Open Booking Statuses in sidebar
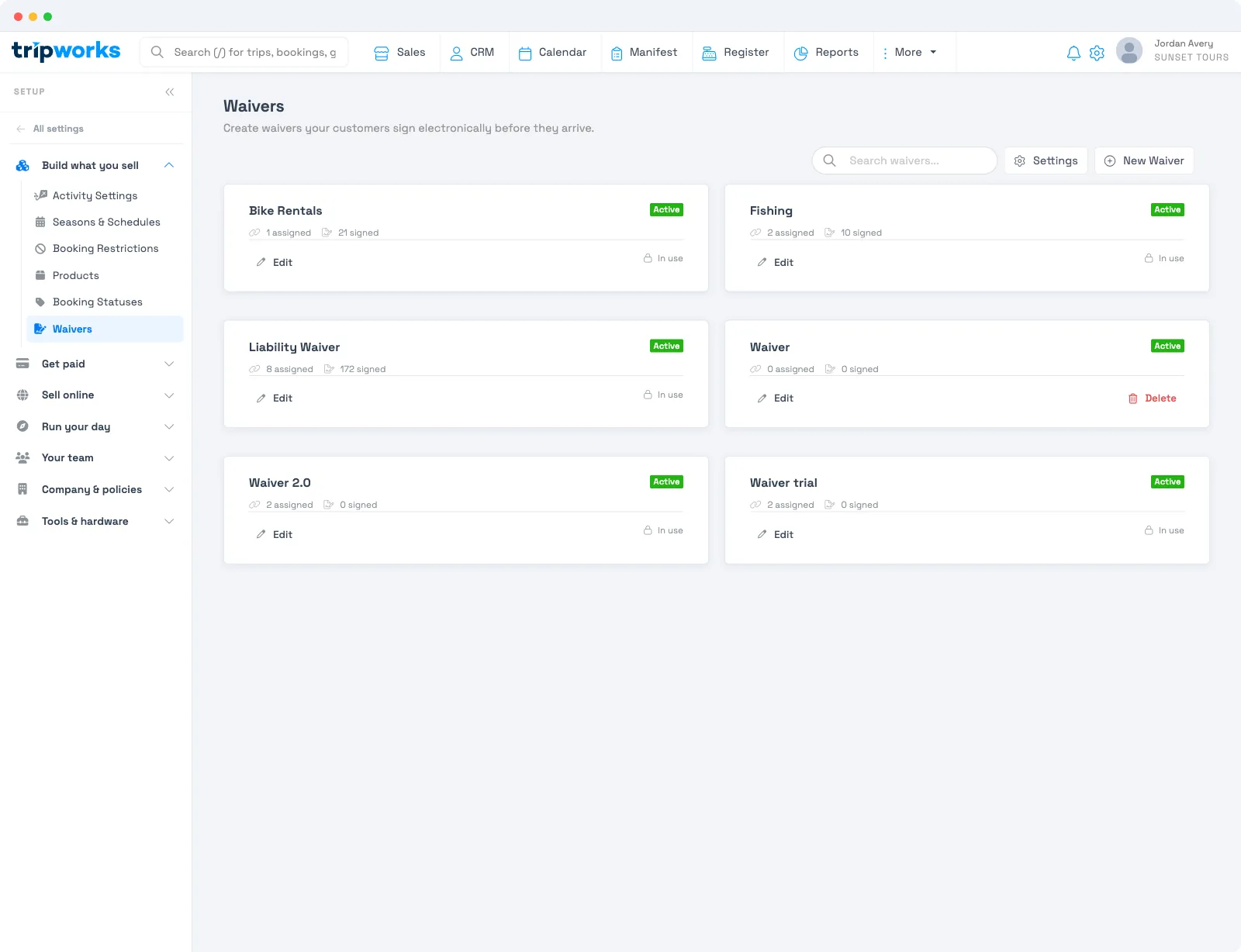 pyautogui.click(x=105, y=302)
